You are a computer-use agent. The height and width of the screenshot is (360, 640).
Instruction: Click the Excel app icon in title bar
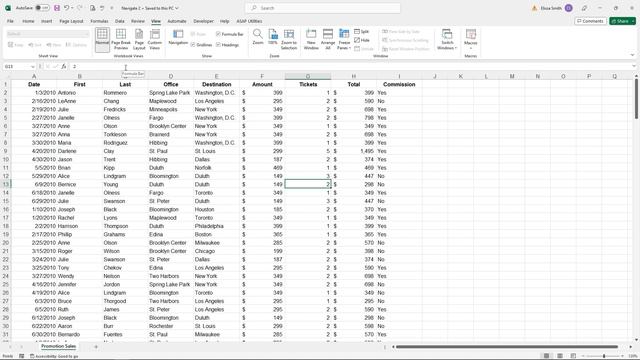tap(8, 8)
